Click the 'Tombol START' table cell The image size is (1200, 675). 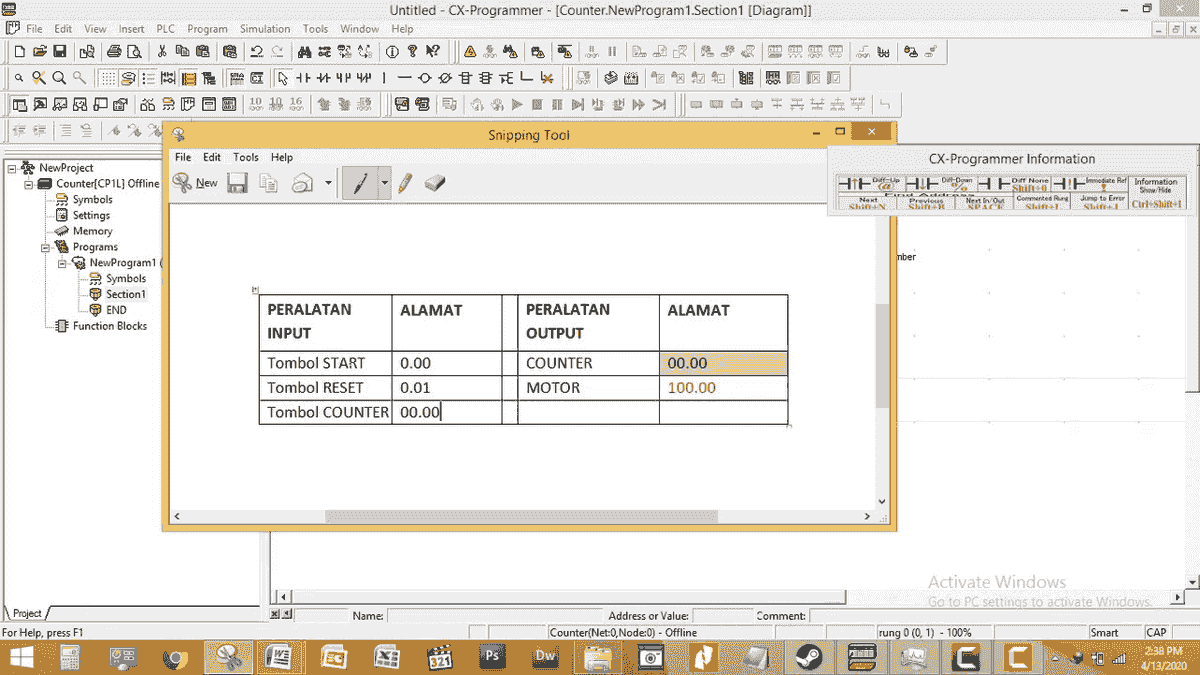(x=326, y=363)
